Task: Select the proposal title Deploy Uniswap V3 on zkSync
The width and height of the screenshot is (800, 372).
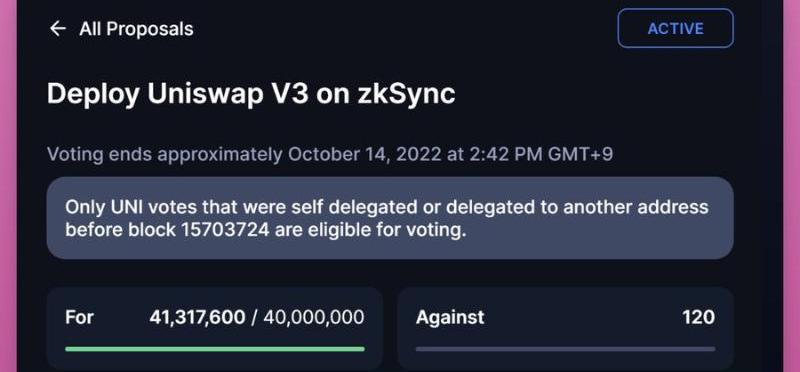Action: point(251,94)
